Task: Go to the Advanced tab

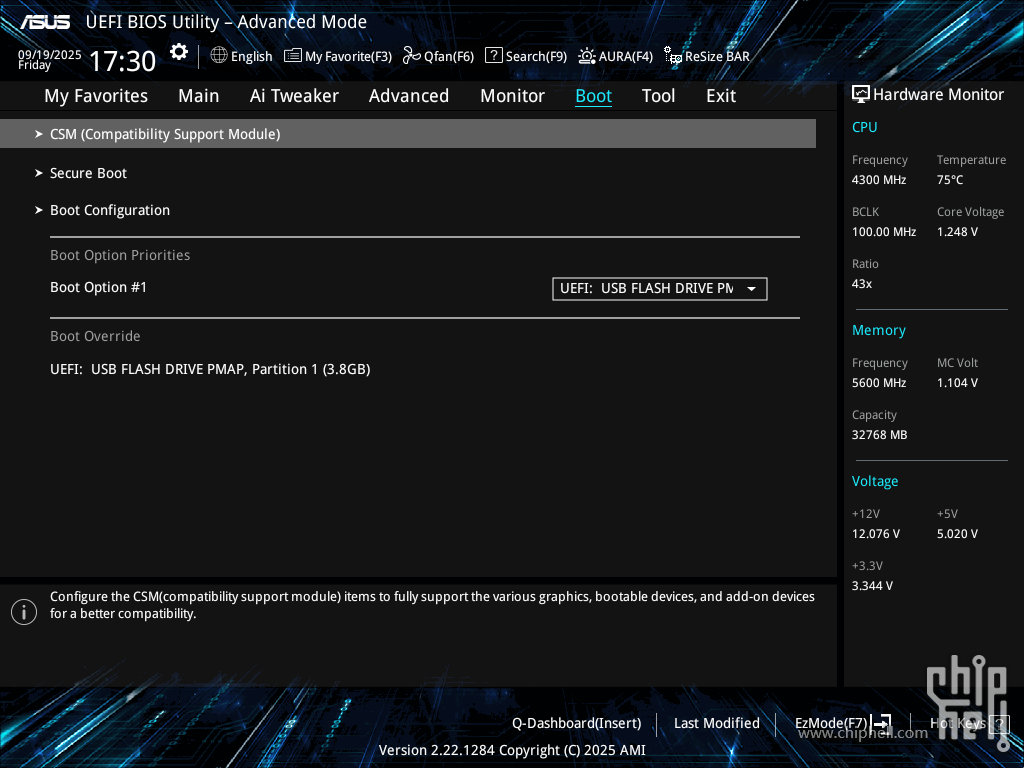Action: (409, 96)
